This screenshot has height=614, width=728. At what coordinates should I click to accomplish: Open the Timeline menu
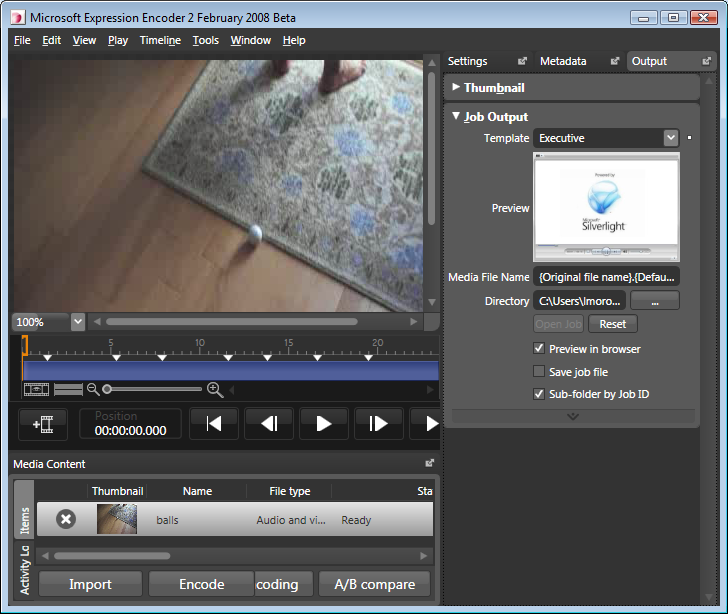[x=160, y=40]
